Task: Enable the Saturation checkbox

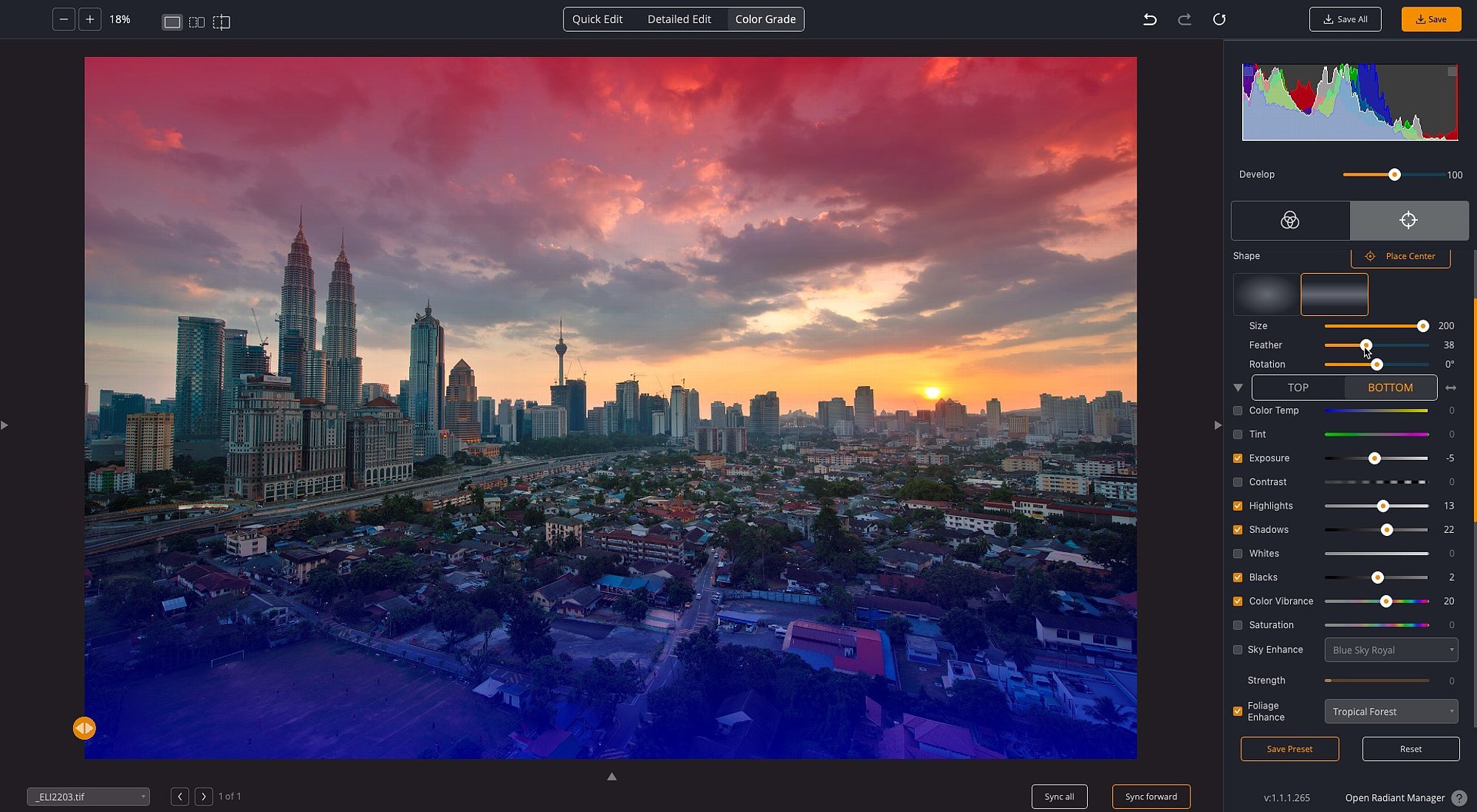Action: (1238, 625)
